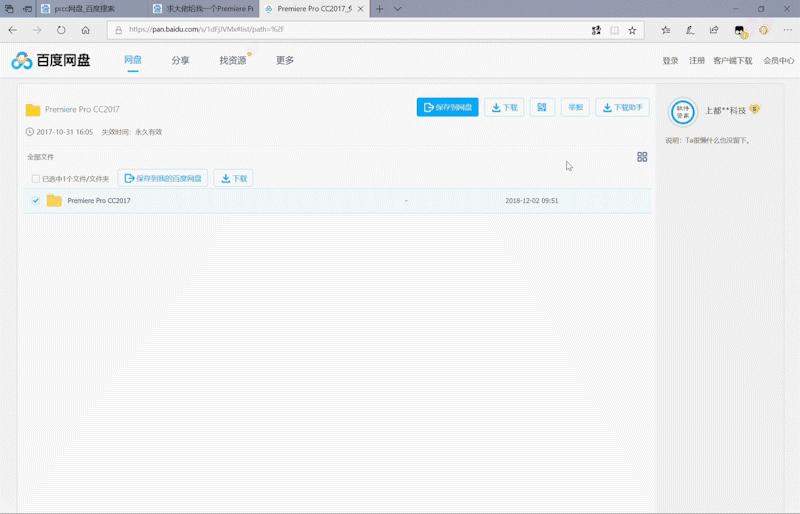Click the 客户端下载 link

(x=733, y=61)
